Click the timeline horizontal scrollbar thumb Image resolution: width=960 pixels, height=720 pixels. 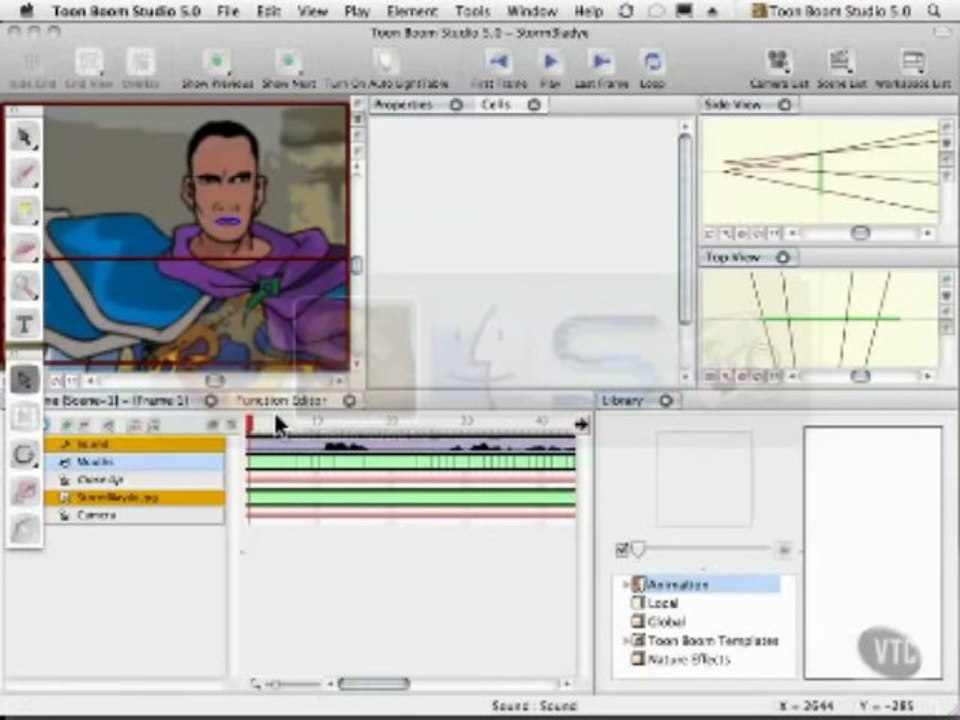374,683
